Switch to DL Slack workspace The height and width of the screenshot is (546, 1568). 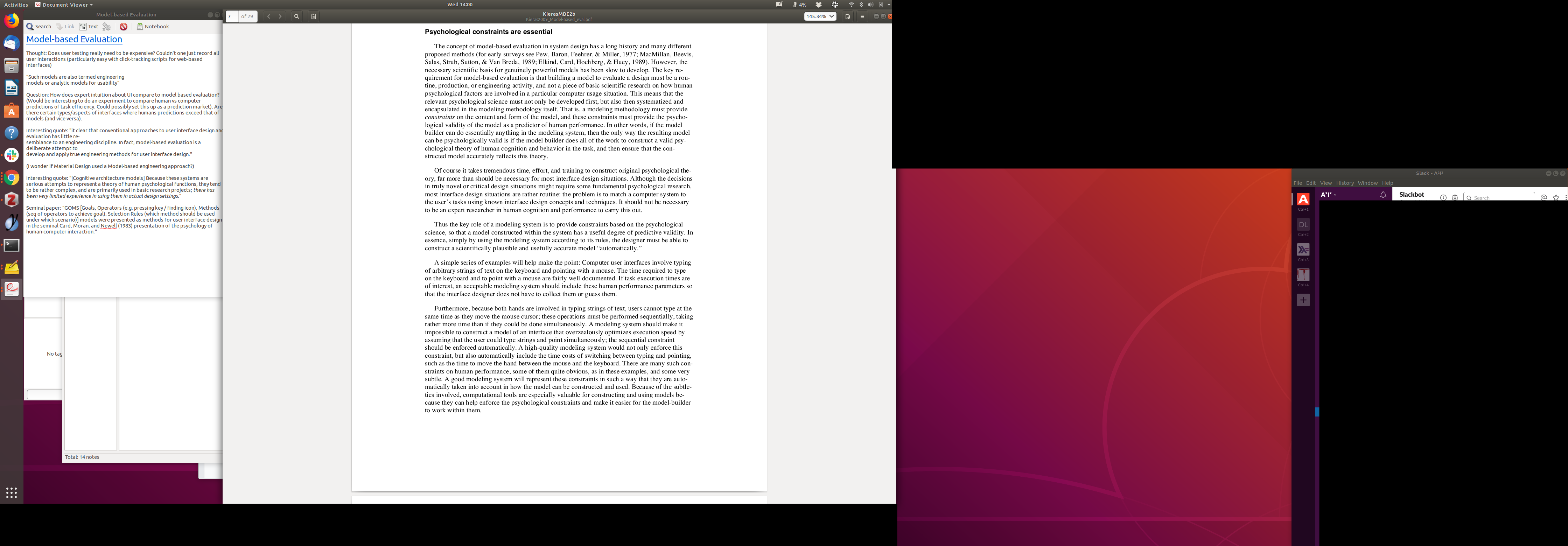(x=1303, y=225)
